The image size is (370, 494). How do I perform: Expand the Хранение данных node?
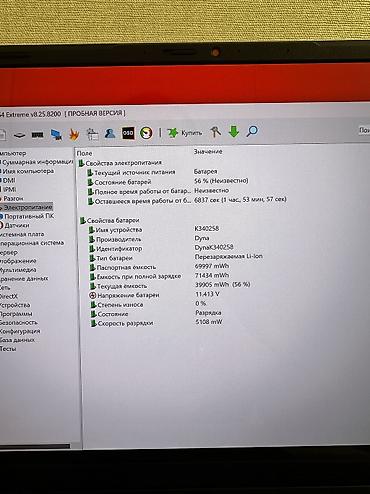click(24, 278)
